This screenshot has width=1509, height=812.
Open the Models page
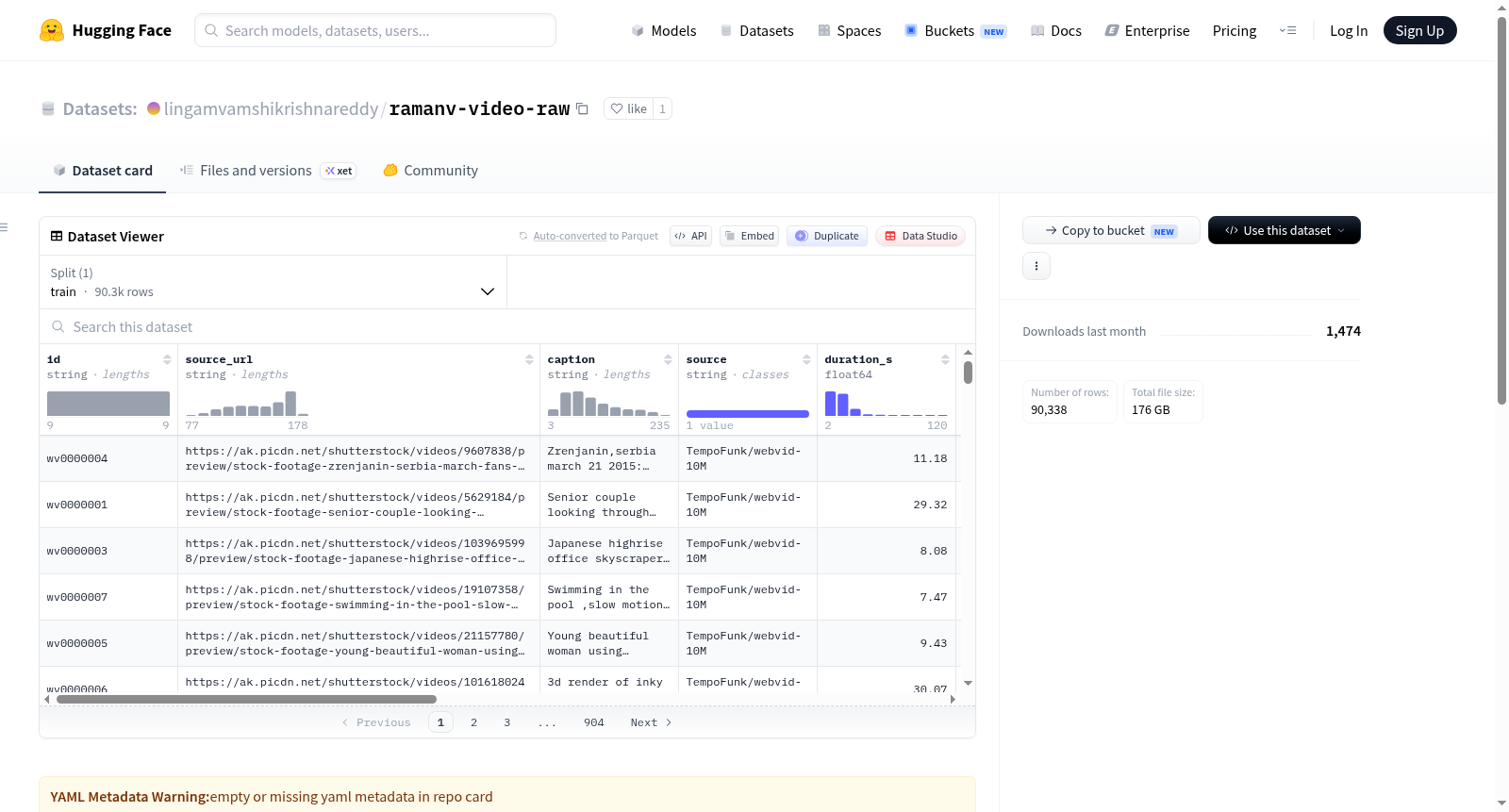664,30
